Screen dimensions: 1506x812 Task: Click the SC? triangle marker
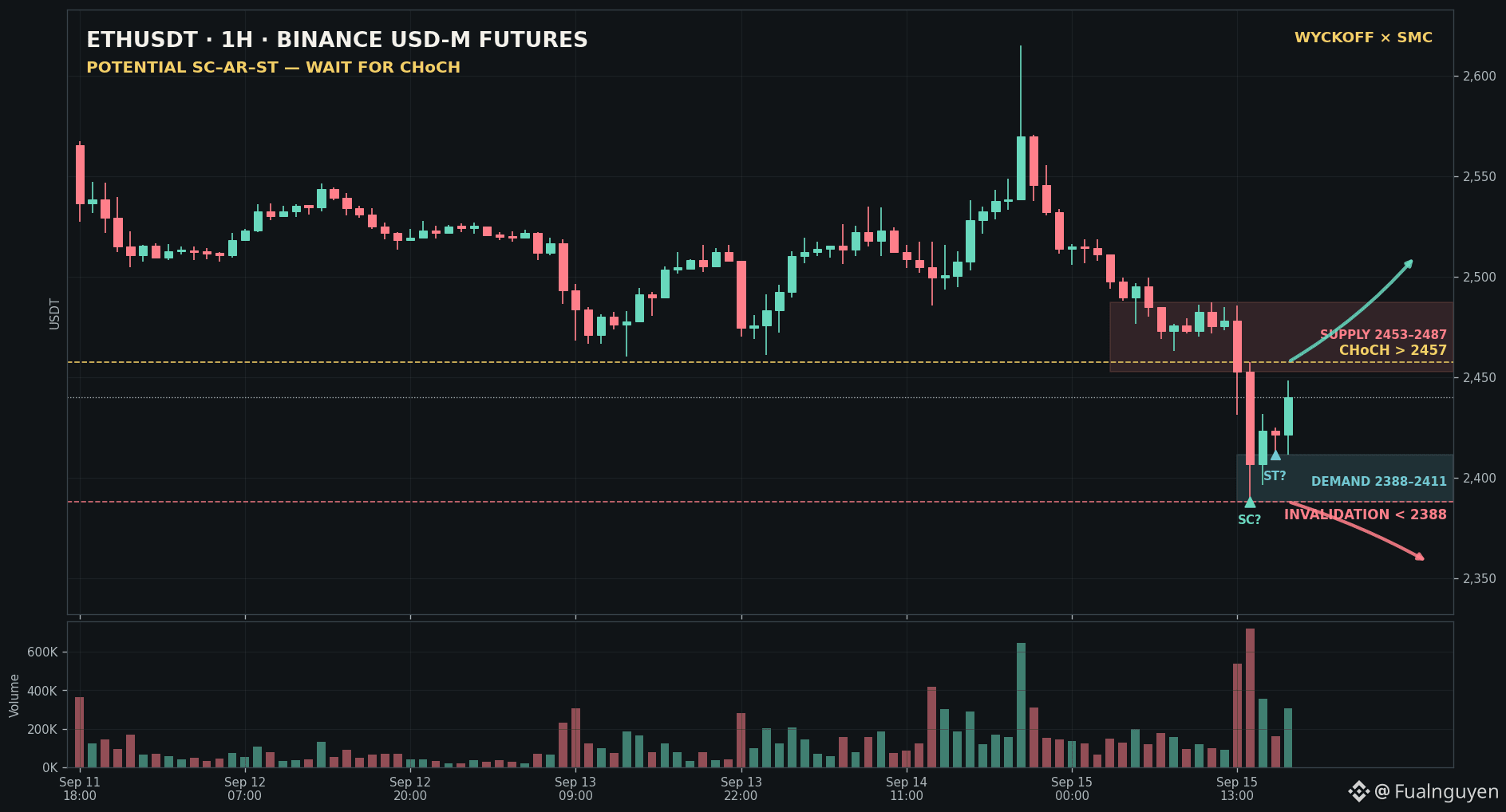tap(1250, 503)
